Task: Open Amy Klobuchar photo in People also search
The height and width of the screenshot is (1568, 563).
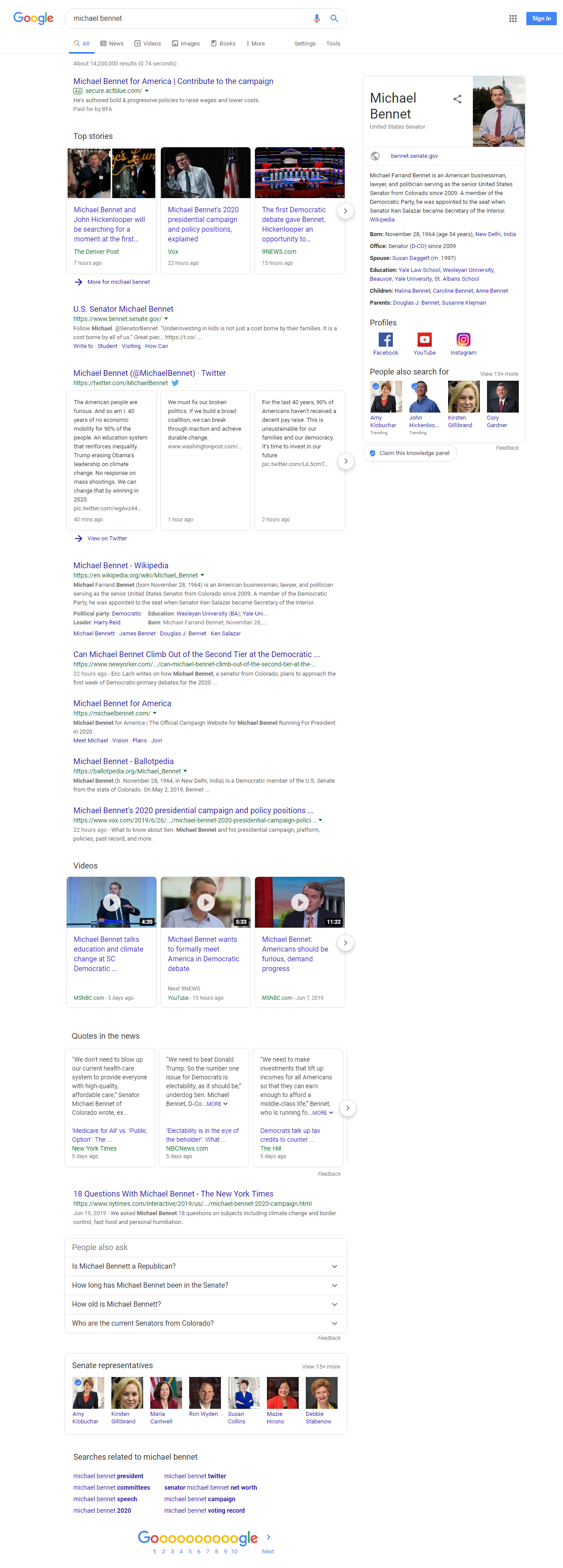Action: (x=386, y=397)
